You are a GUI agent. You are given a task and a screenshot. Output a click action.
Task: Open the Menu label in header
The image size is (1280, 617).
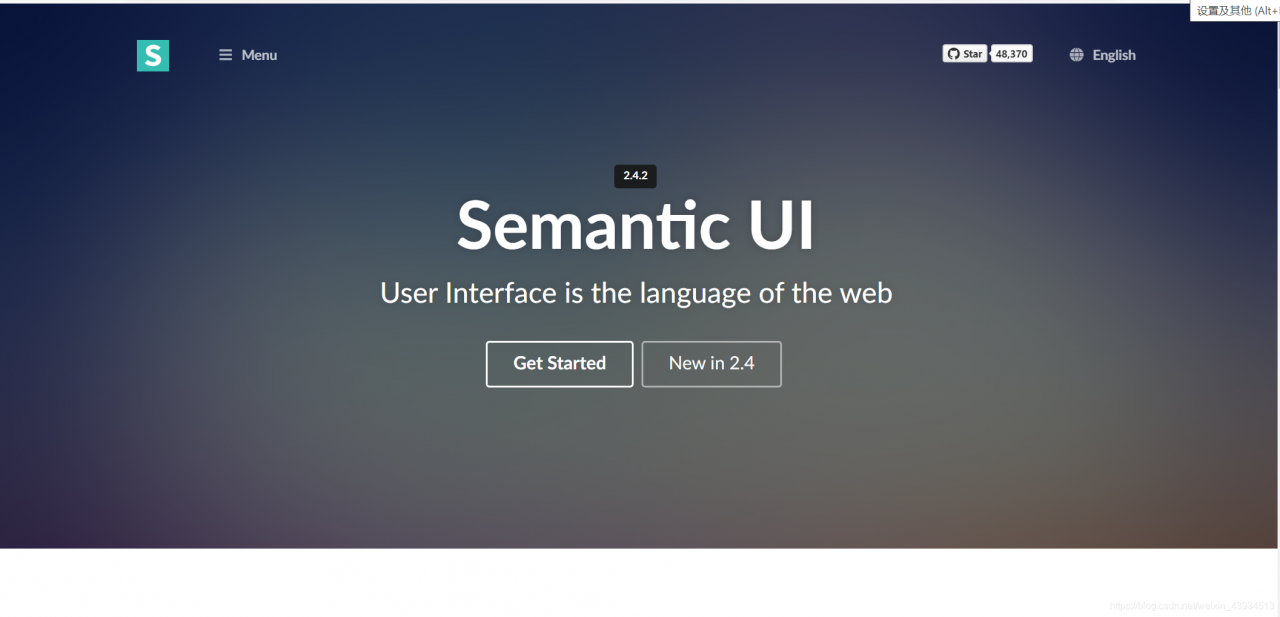click(x=259, y=55)
